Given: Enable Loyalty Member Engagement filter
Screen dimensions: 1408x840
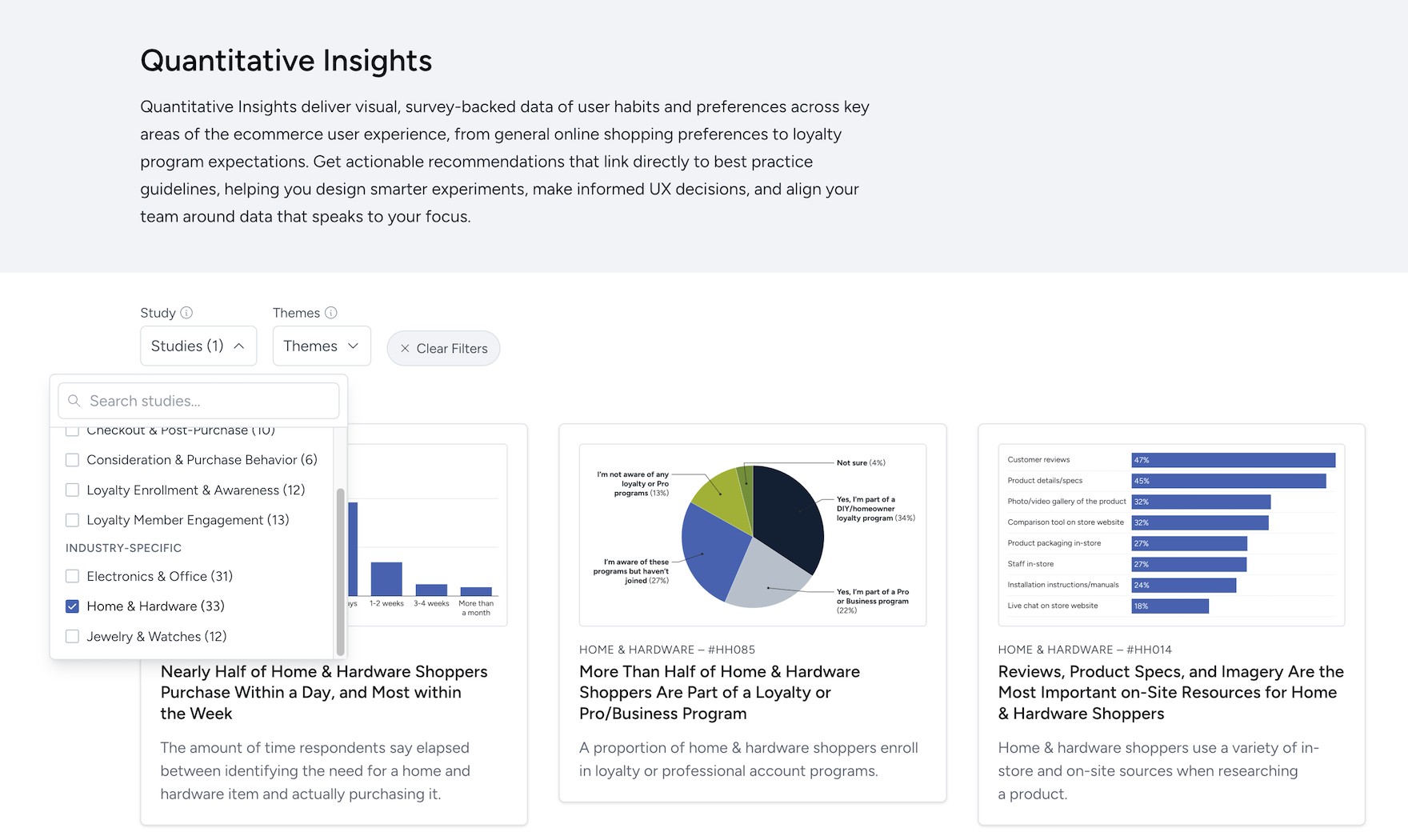Looking at the screenshot, I should (x=72, y=520).
